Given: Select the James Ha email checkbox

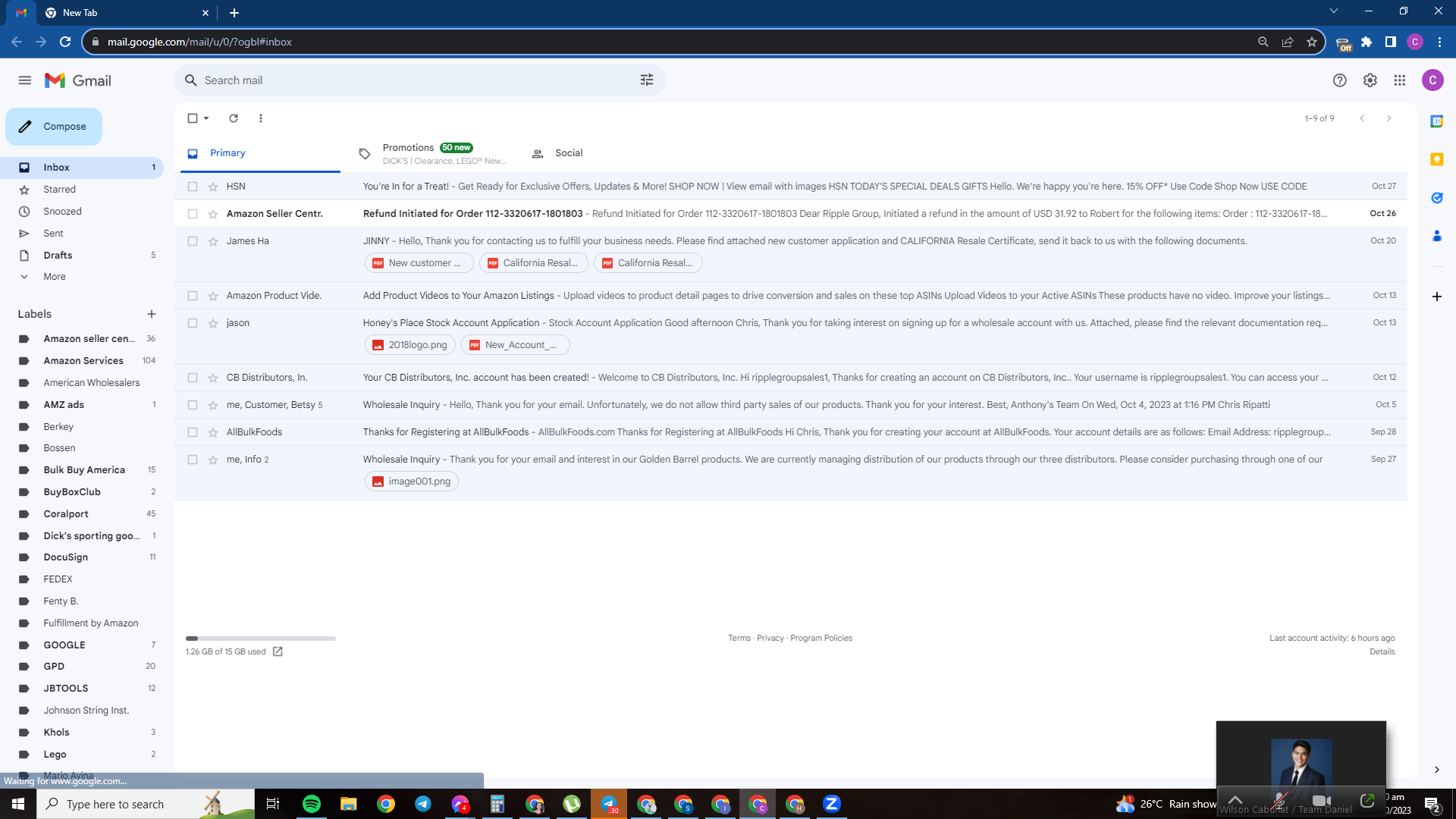Looking at the screenshot, I should click(193, 241).
